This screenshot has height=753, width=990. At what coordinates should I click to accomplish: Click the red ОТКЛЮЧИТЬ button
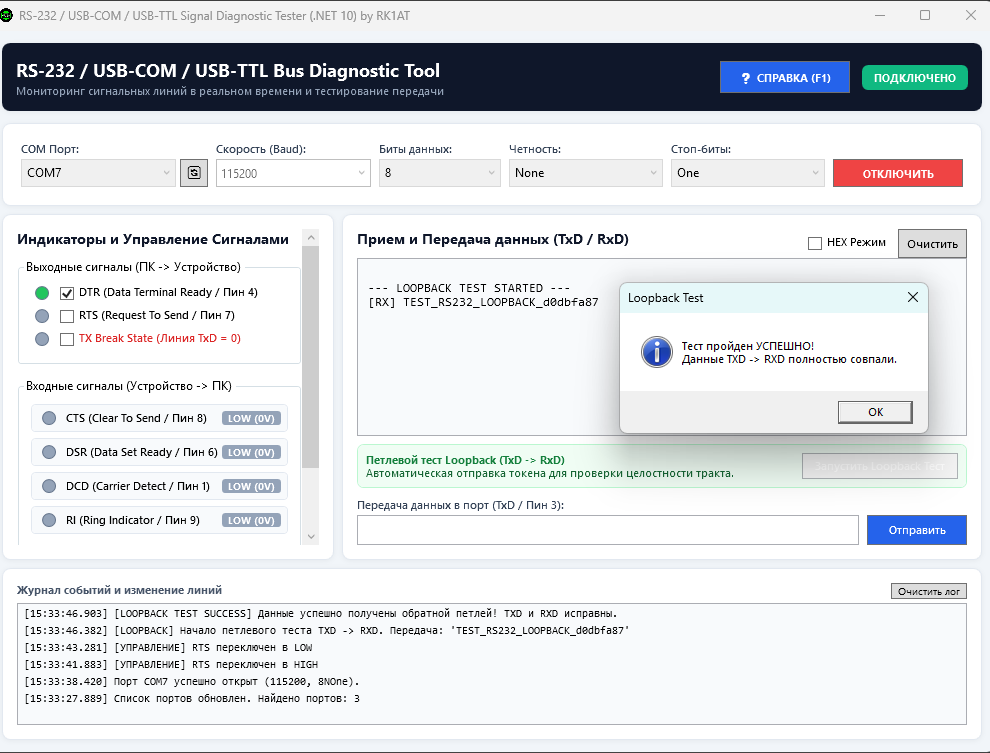pyautogui.click(x=898, y=174)
